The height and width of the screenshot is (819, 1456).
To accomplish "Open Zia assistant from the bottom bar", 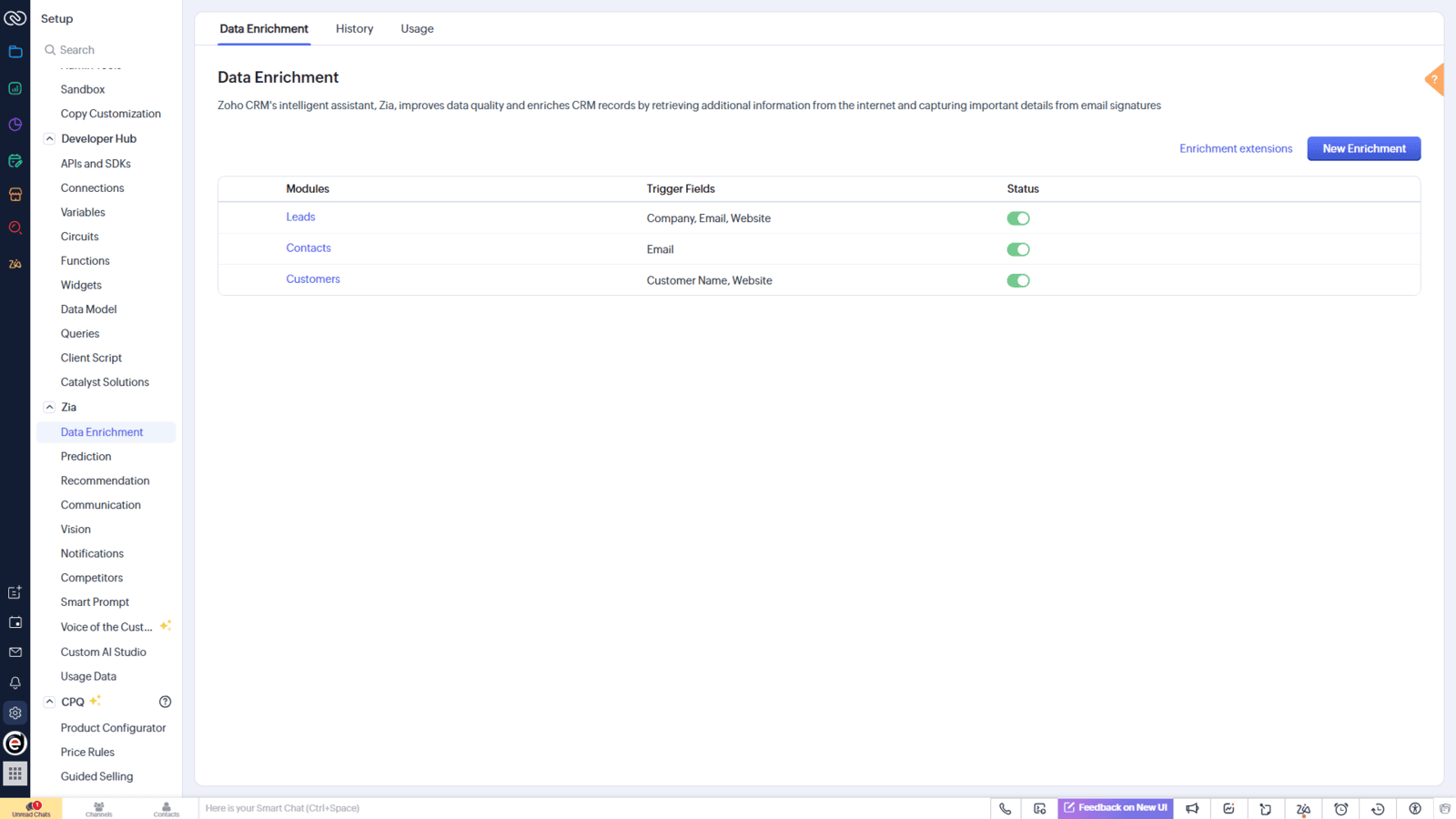I will point(1302,808).
